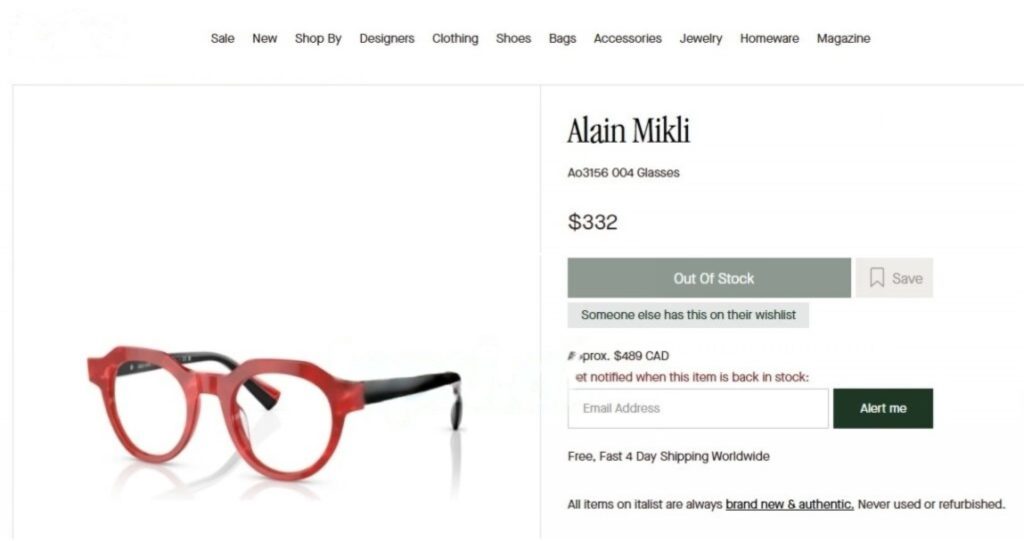Go to the Jewelry section
The height and width of the screenshot is (541, 1024).
(x=701, y=39)
